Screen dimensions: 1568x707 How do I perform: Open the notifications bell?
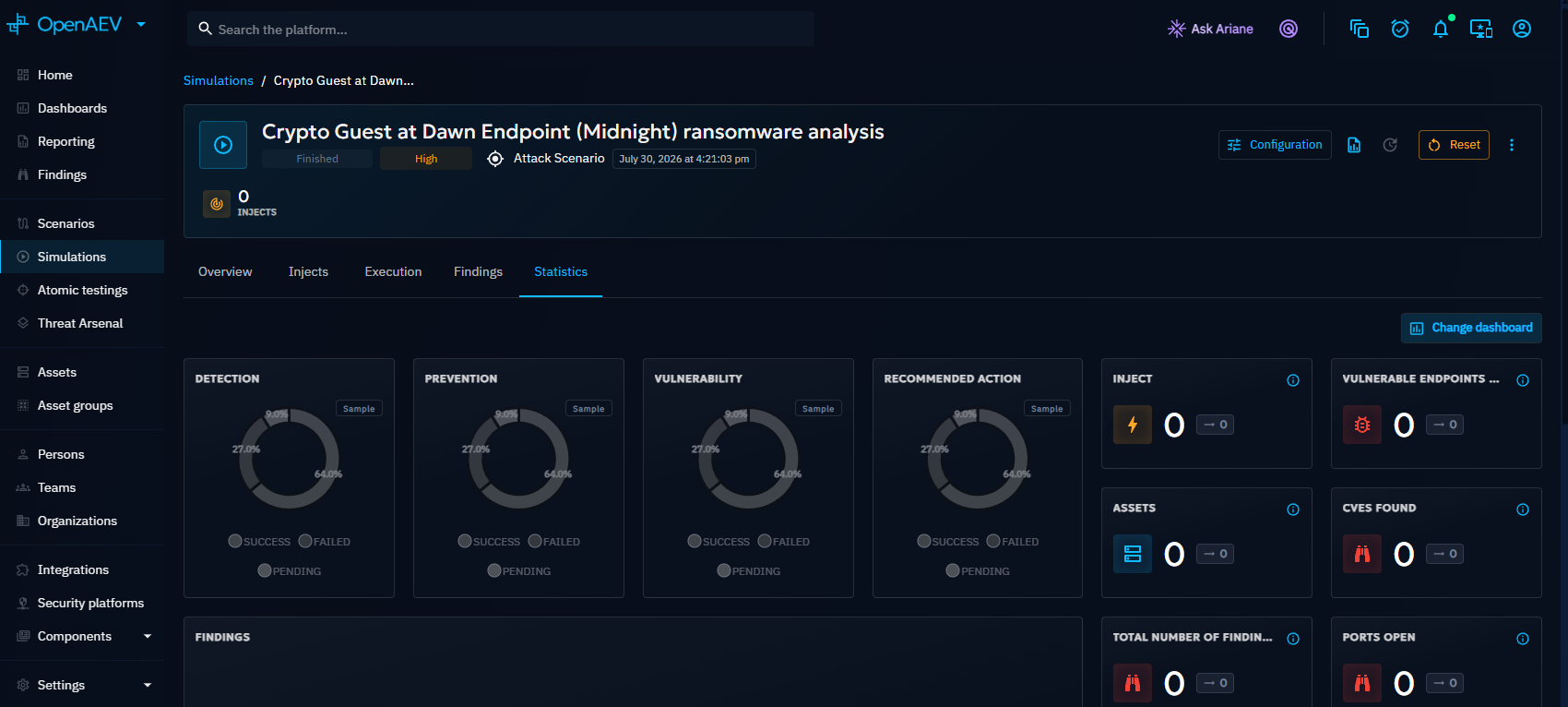pos(1441,29)
